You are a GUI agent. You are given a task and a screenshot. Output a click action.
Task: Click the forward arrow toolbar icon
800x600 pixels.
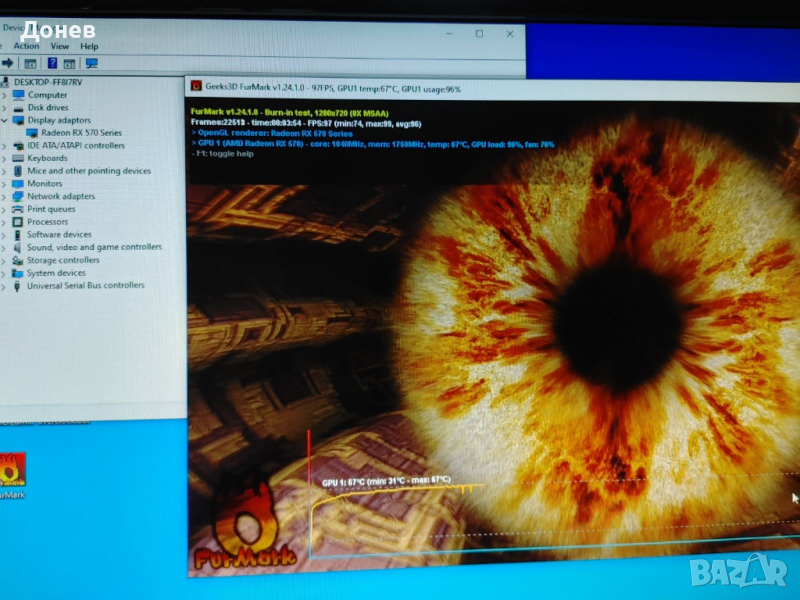click(x=8, y=63)
